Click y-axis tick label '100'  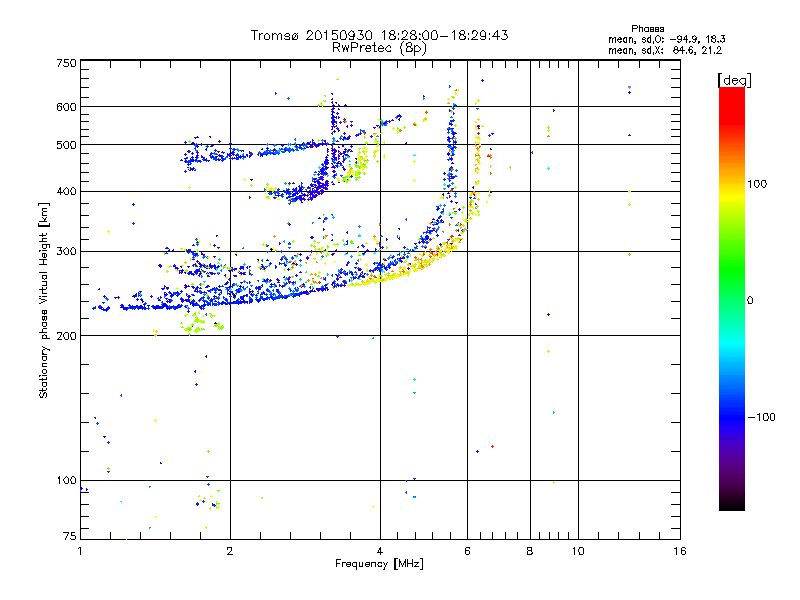(x=66, y=480)
